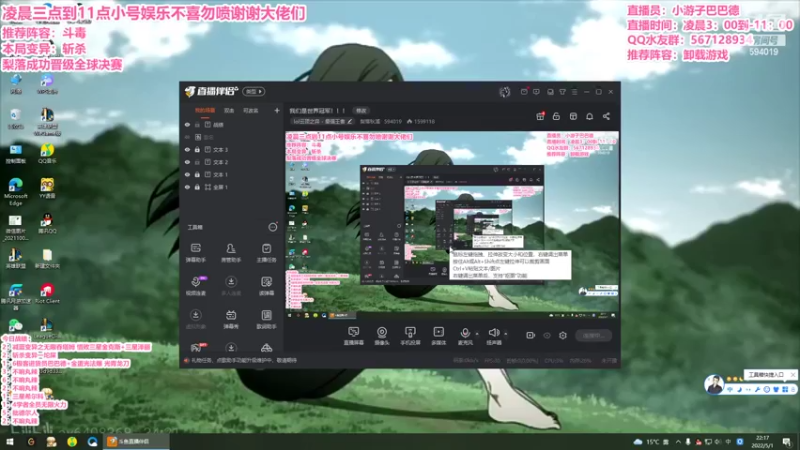The image size is (800, 450).
Task: Open the feedback chat icon in title bar
Action: point(536,92)
